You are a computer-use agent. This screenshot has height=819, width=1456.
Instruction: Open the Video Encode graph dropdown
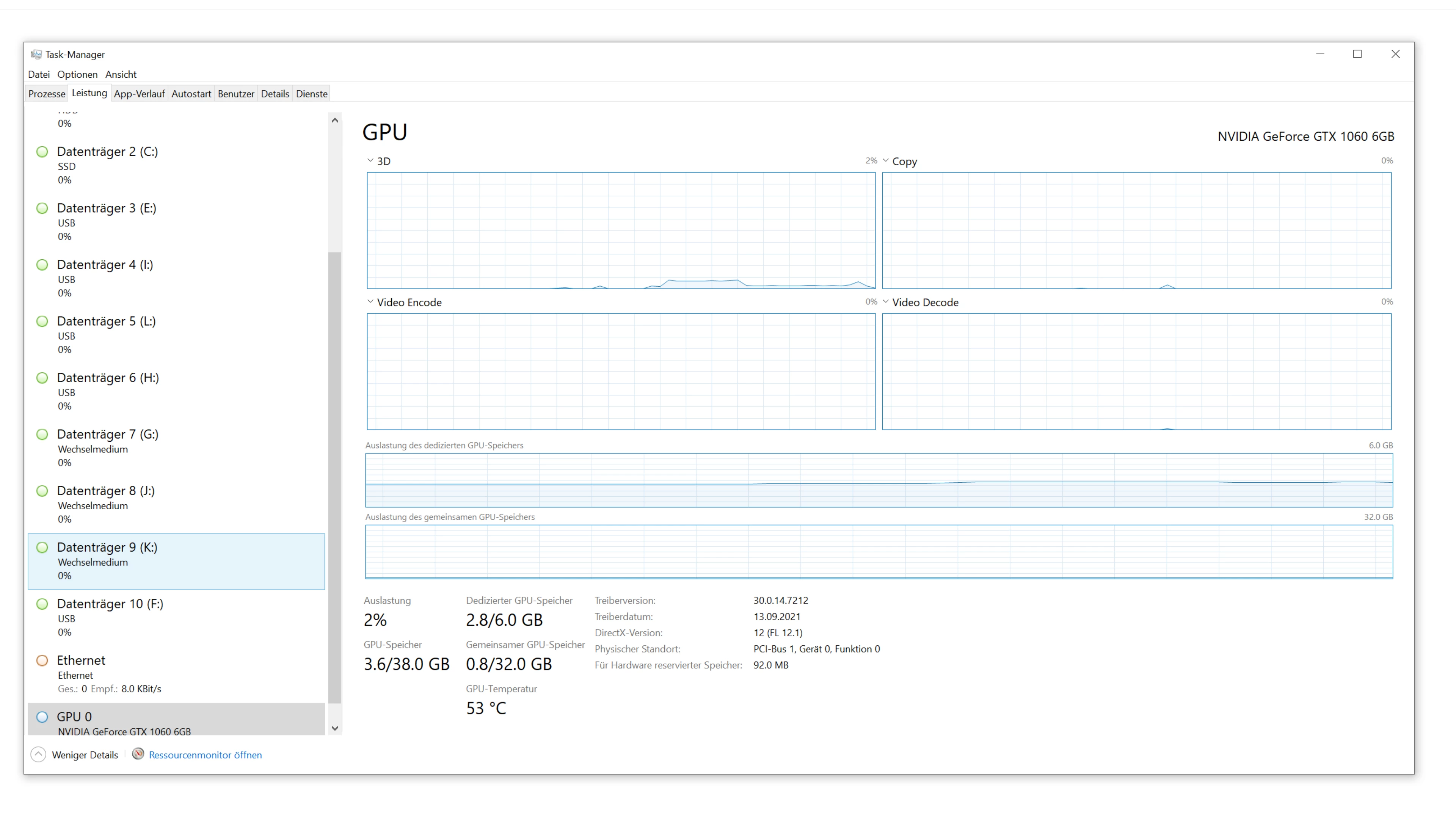point(370,302)
